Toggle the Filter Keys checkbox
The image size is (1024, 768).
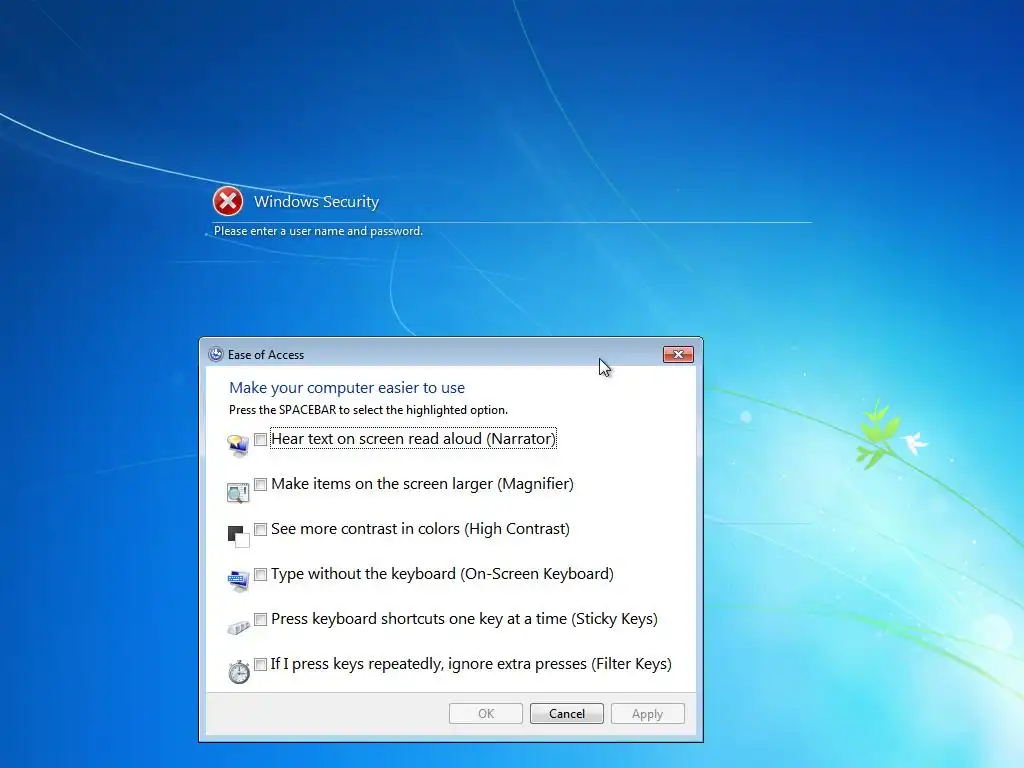261,664
